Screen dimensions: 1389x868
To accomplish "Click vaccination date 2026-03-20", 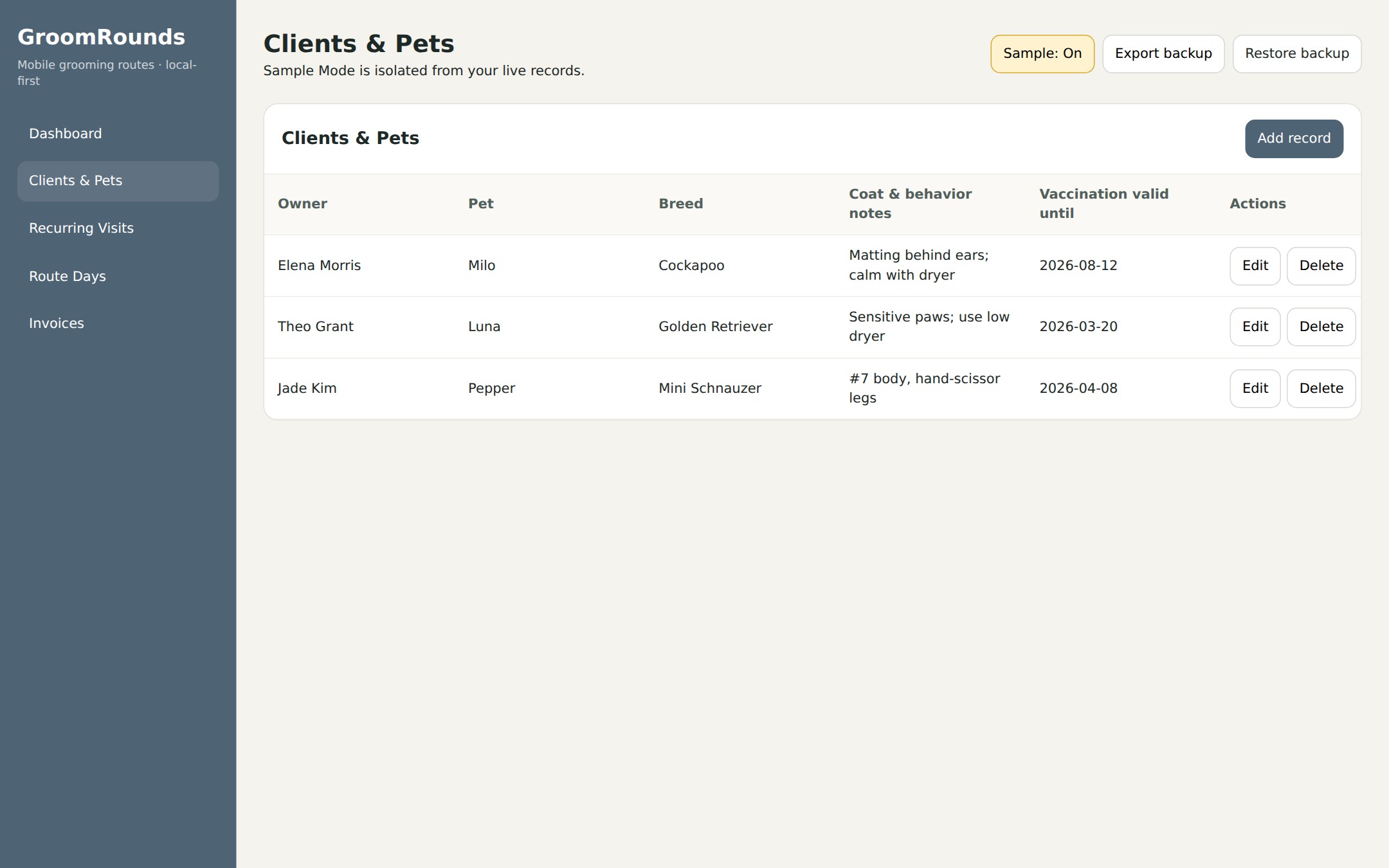I will click(x=1078, y=327).
